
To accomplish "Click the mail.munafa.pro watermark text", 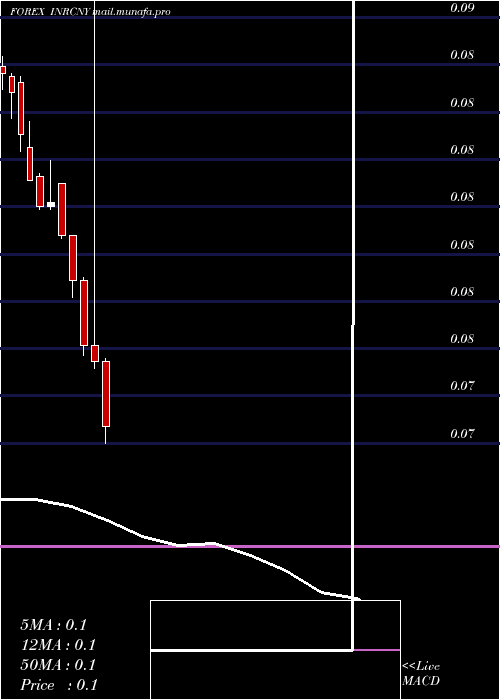I will click(131, 12).
